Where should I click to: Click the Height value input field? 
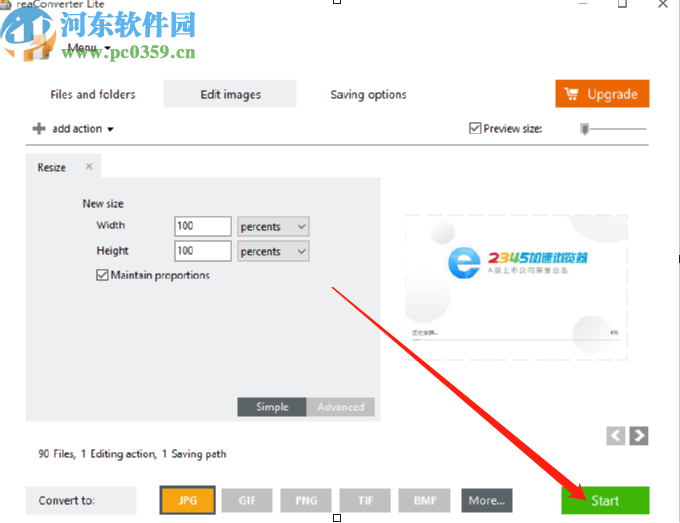tap(203, 251)
